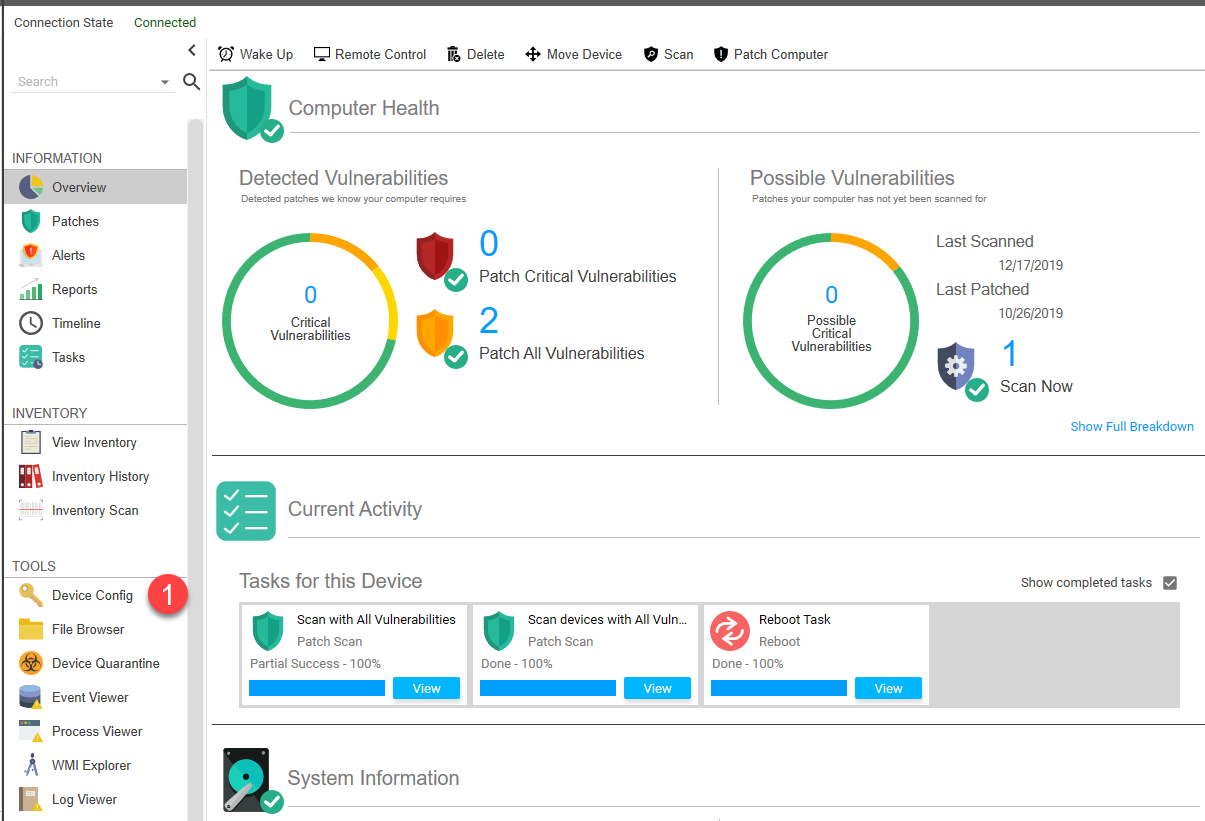Click the Patch Computer shield icon

tap(721, 54)
